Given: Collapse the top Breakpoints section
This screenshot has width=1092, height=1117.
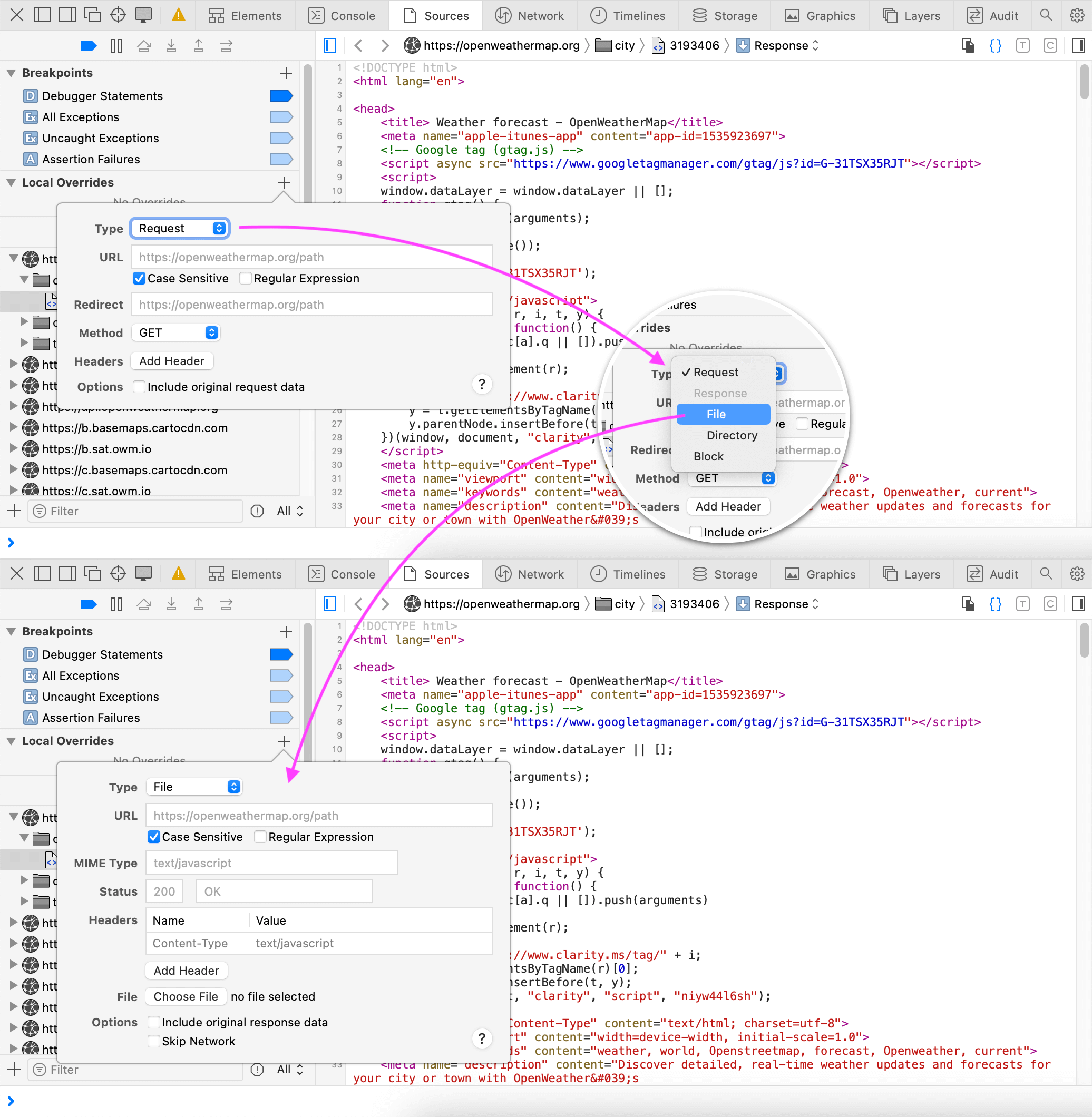Looking at the screenshot, I should 11,73.
